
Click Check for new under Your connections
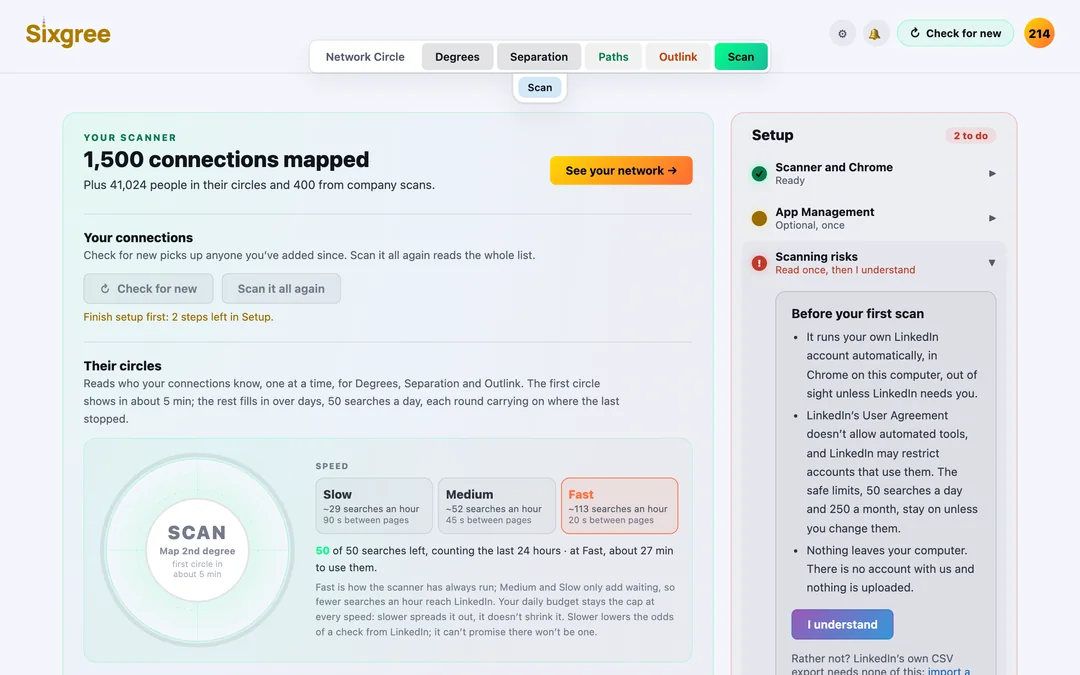pos(148,289)
